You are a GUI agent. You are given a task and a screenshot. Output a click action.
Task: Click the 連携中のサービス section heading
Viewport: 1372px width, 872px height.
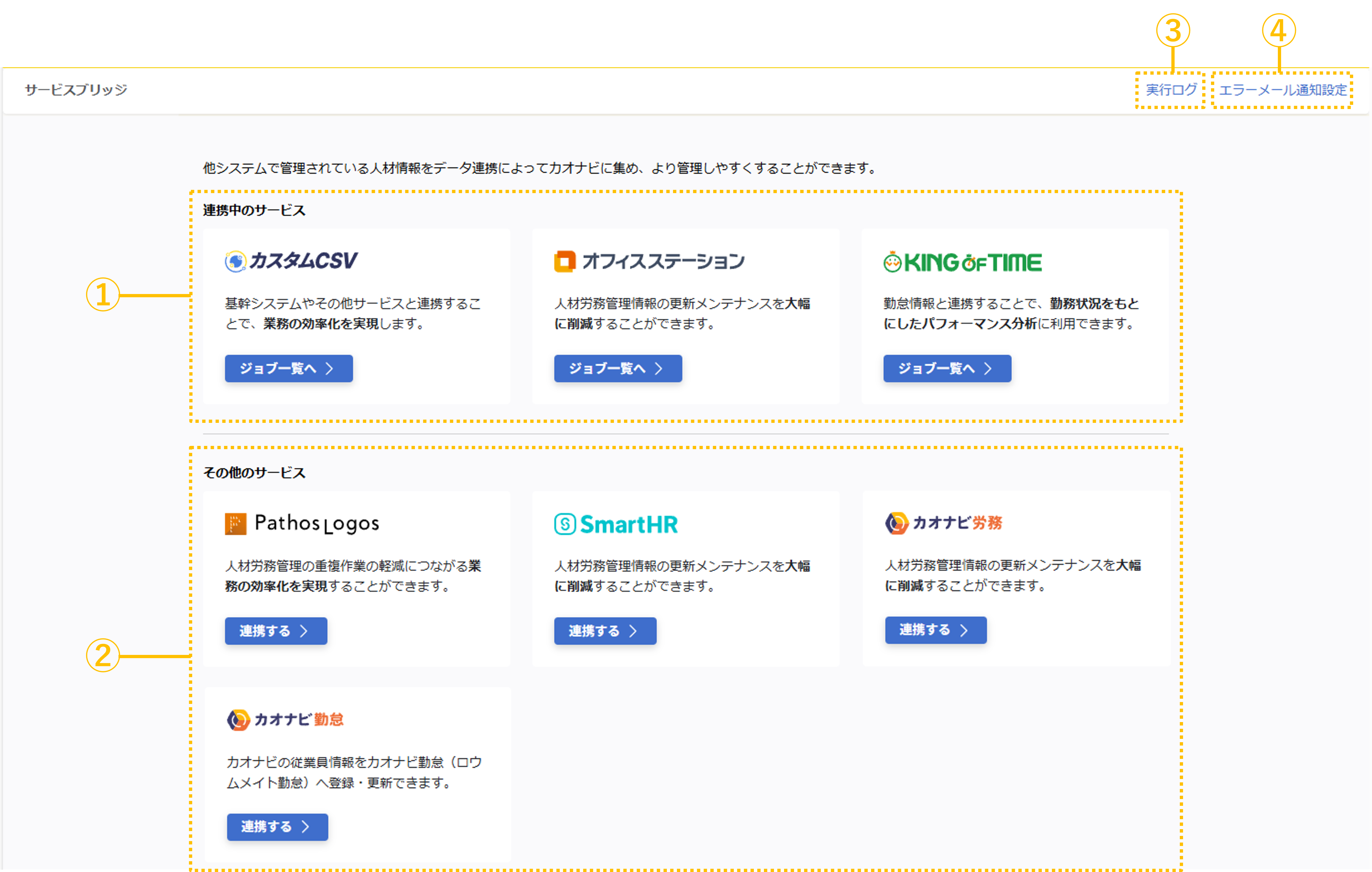click(254, 211)
